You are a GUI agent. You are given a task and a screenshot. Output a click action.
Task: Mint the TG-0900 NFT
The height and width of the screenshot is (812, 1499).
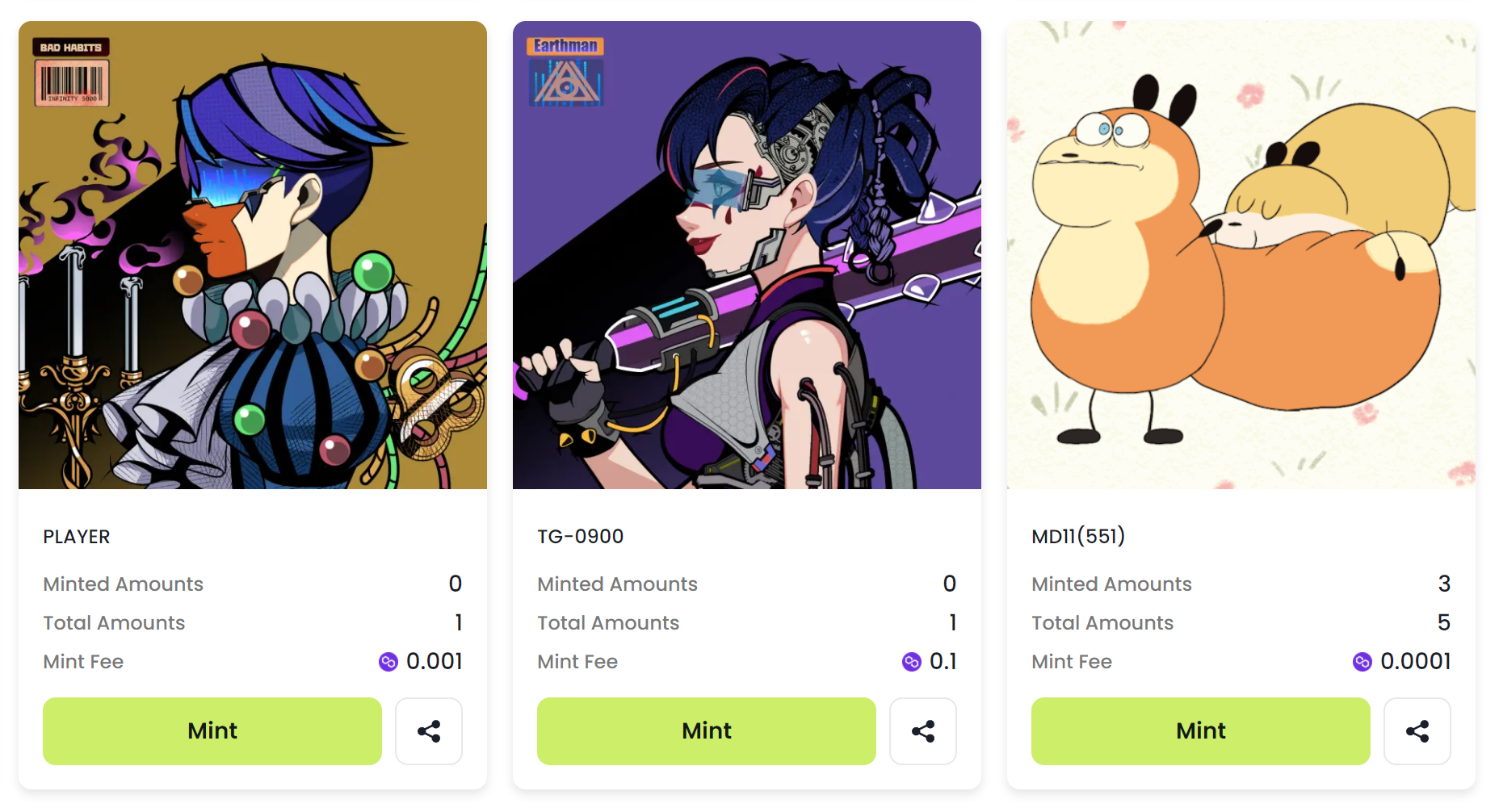click(x=707, y=731)
